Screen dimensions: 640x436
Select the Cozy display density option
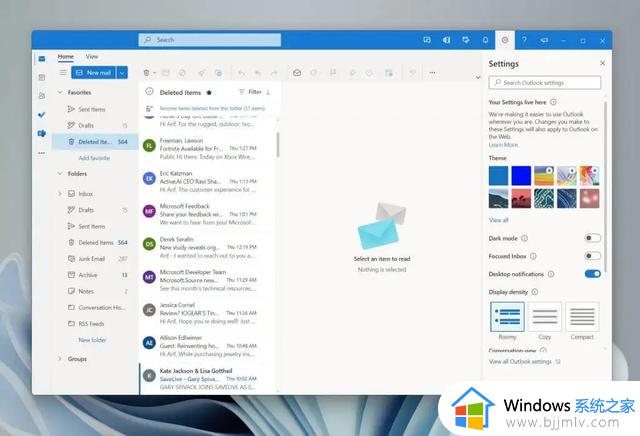tap(544, 317)
